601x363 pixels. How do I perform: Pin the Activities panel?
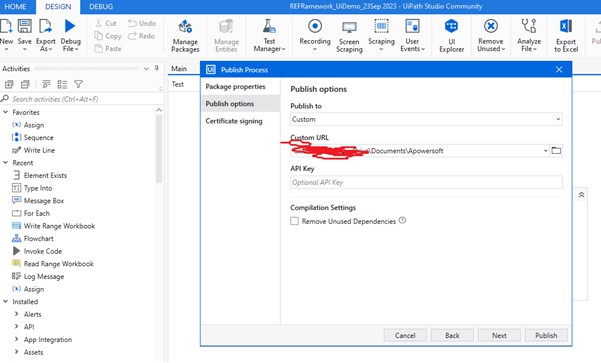coord(156,68)
